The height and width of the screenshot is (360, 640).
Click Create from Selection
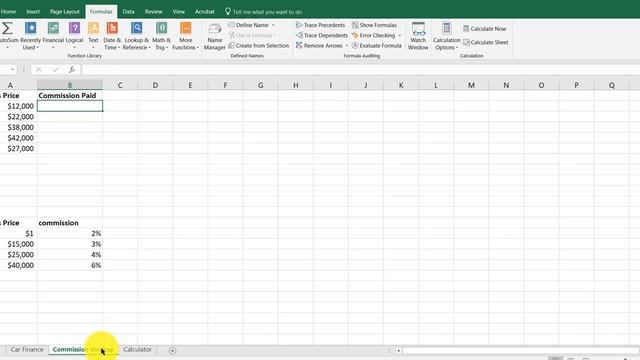(258, 46)
